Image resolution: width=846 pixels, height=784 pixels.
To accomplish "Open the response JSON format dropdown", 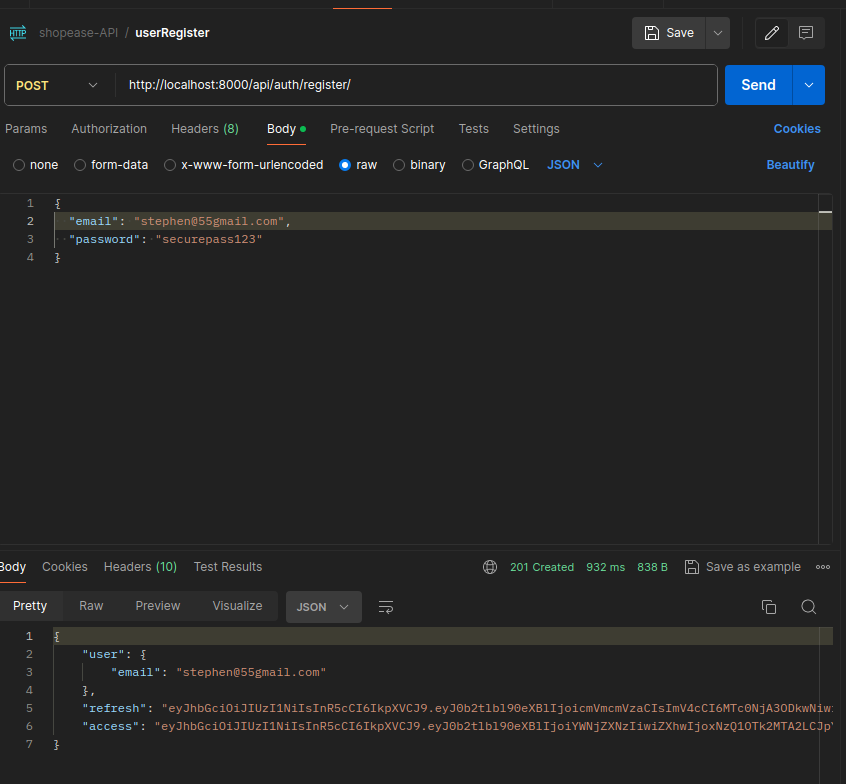I will pos(324,607).
